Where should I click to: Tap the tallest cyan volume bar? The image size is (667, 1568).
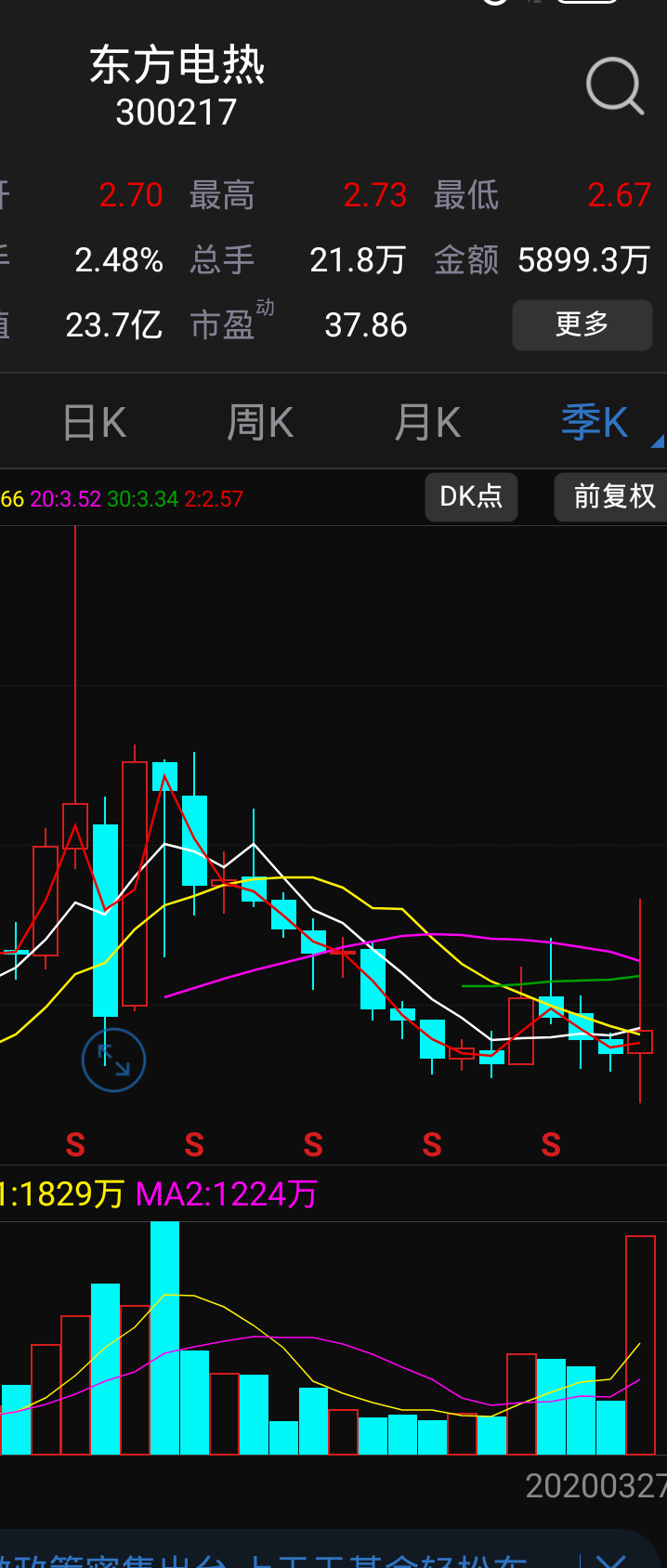point(164,1338)
